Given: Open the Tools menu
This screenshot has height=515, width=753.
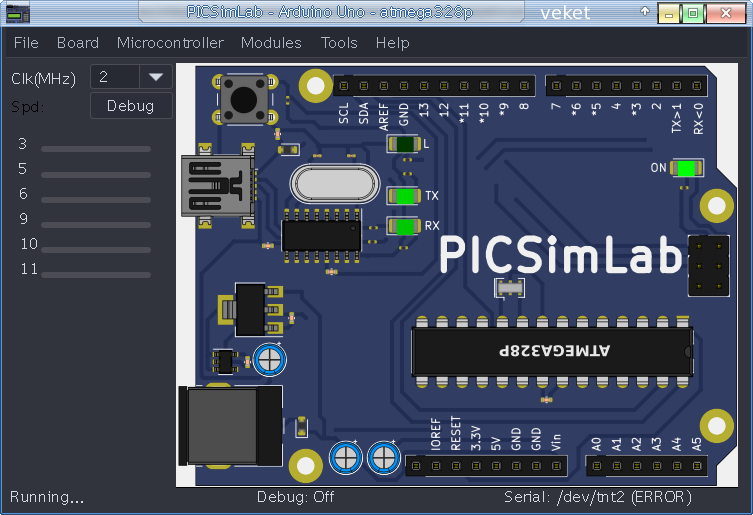Looking at the screenshot, I should (339, 43).
